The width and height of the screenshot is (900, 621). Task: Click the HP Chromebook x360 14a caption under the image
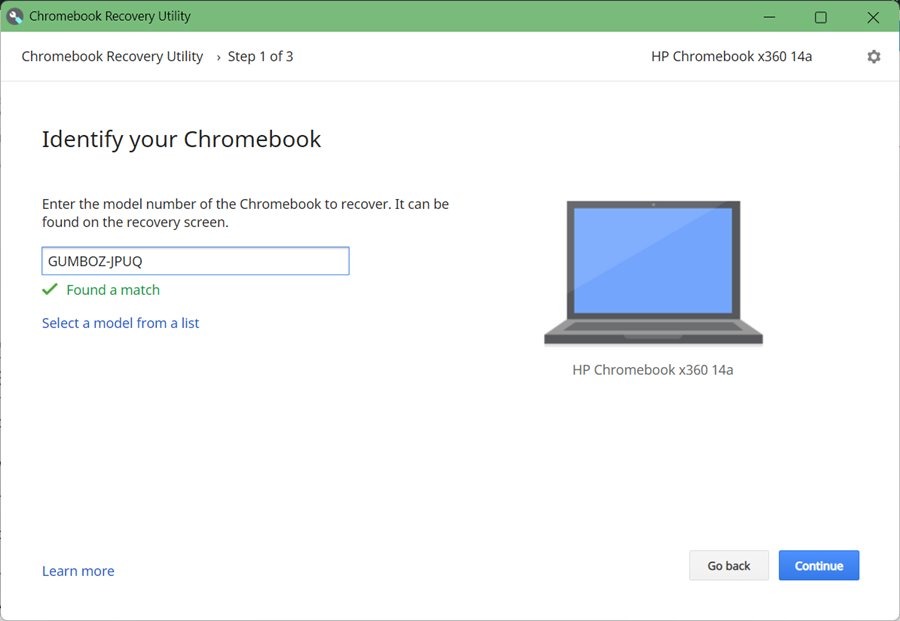pyautogui.click(x=653, y=369)
